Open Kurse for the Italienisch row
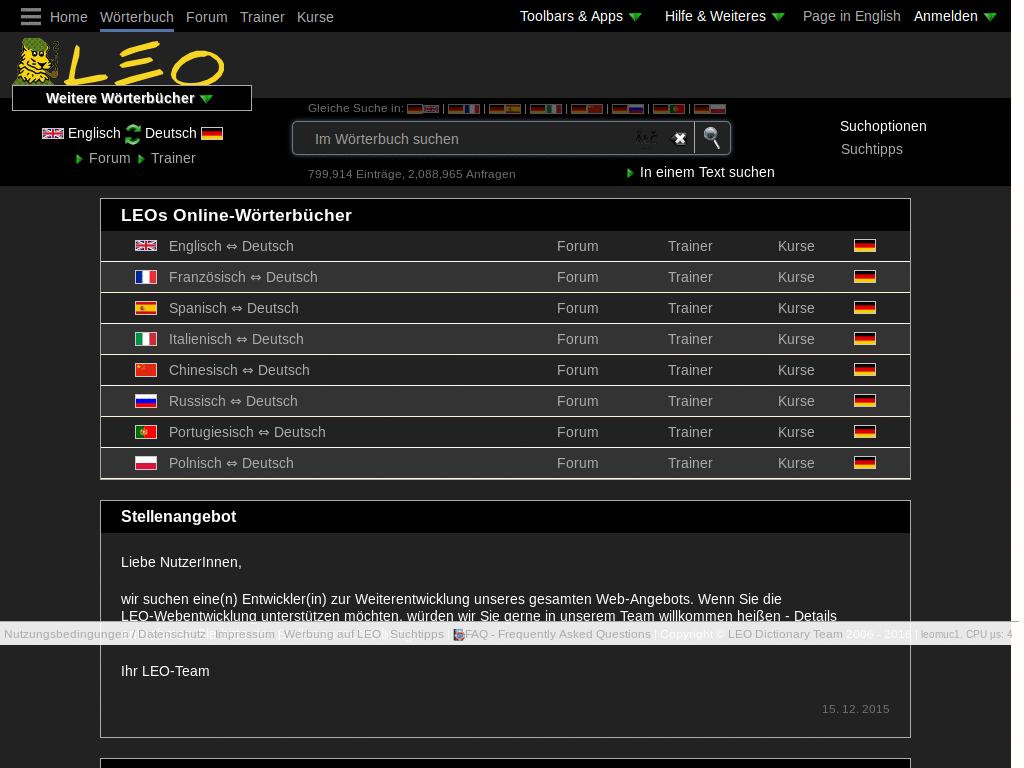 point(796,339)
